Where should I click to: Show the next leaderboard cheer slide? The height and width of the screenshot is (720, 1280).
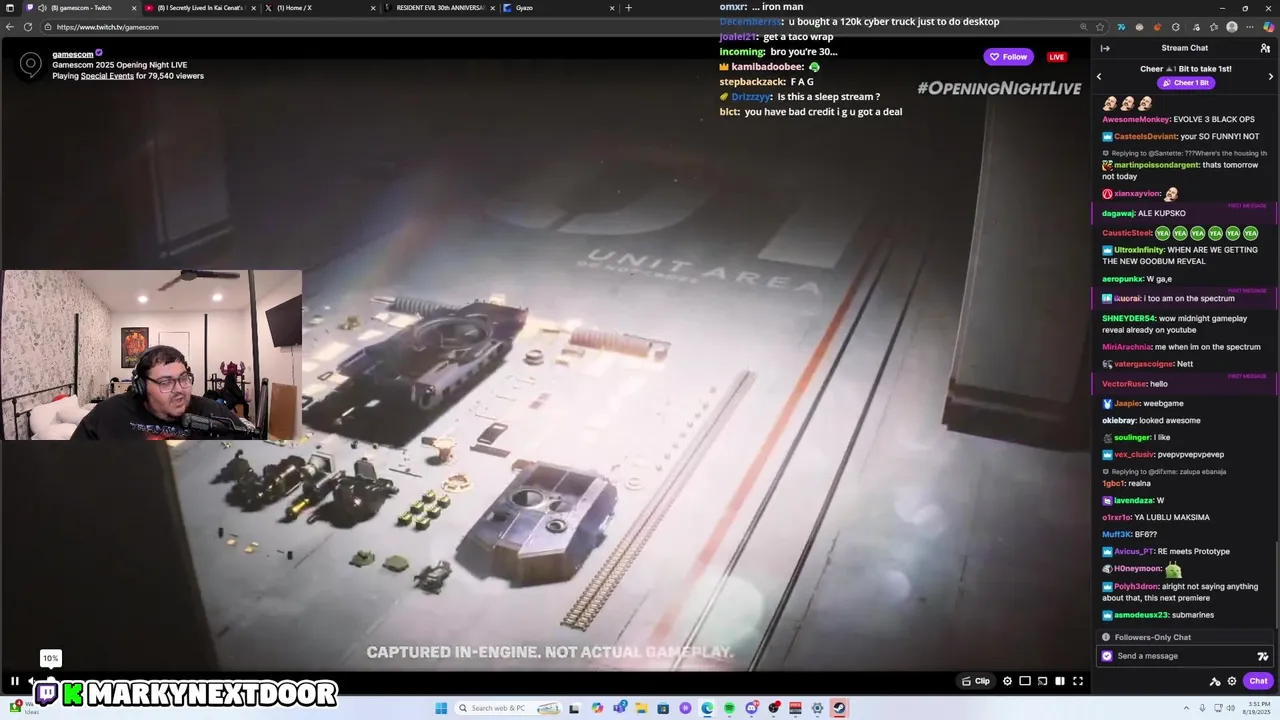1271,76
